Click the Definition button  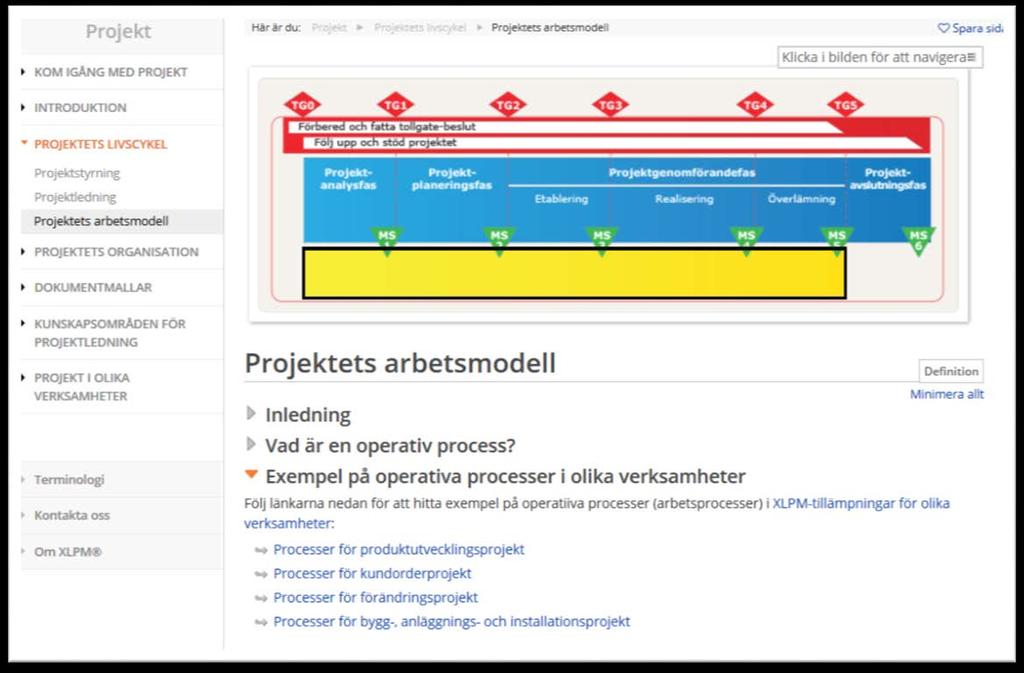[951, 371]
